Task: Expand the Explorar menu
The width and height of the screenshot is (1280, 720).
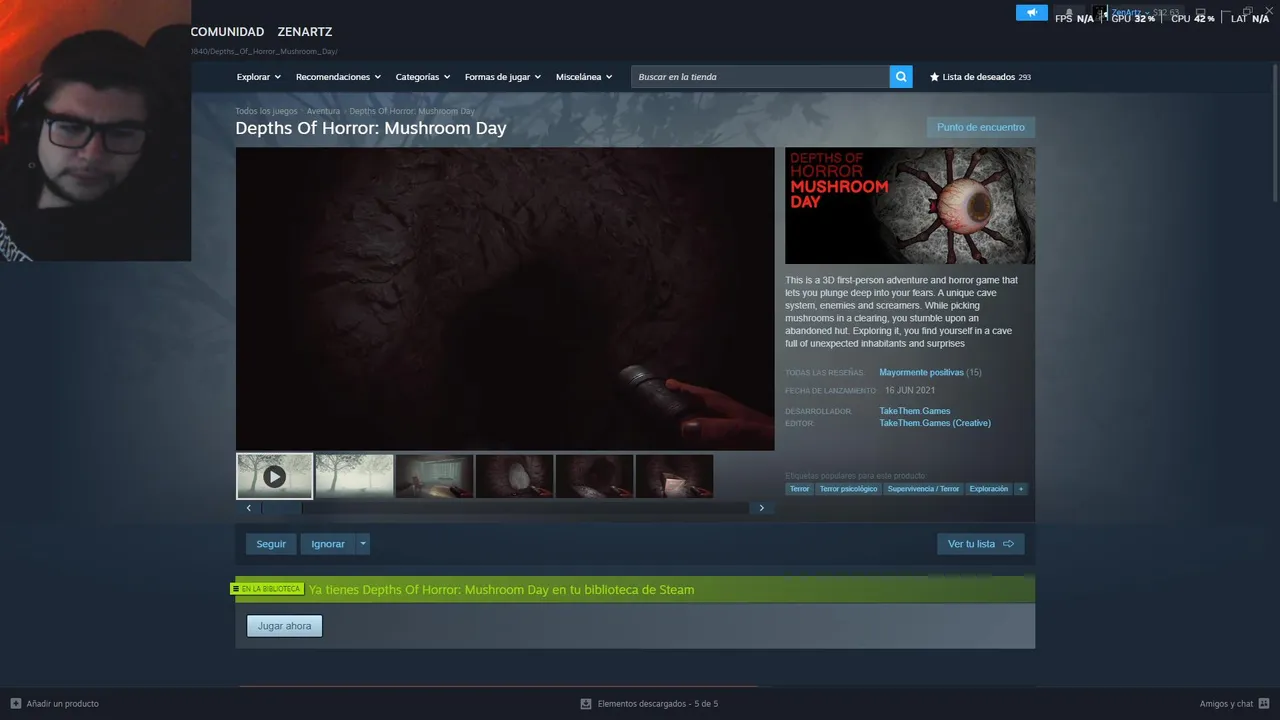Action: [x=259, y=77]
